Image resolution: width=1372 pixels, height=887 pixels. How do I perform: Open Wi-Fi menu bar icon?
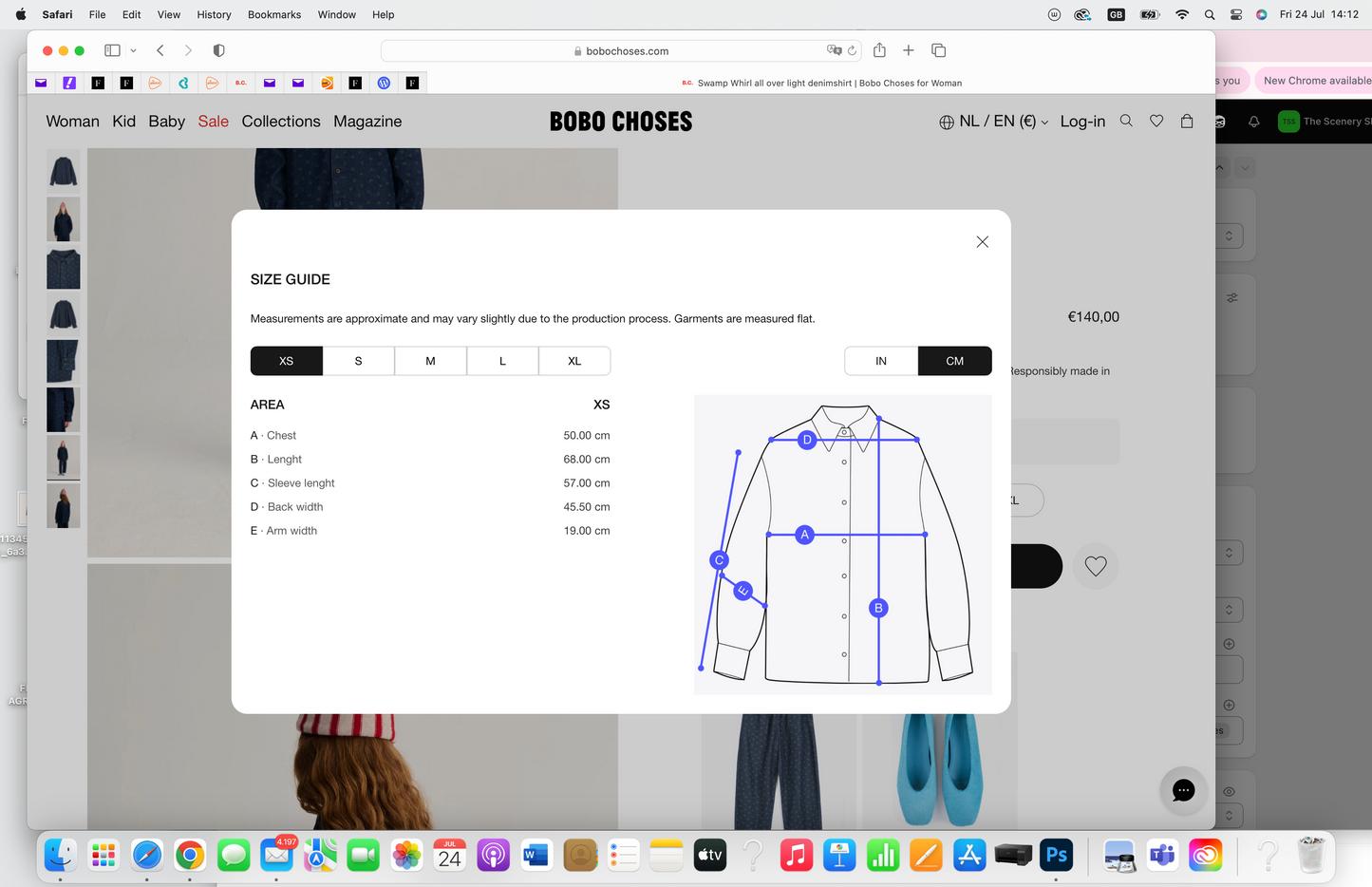coord(1182,14)
